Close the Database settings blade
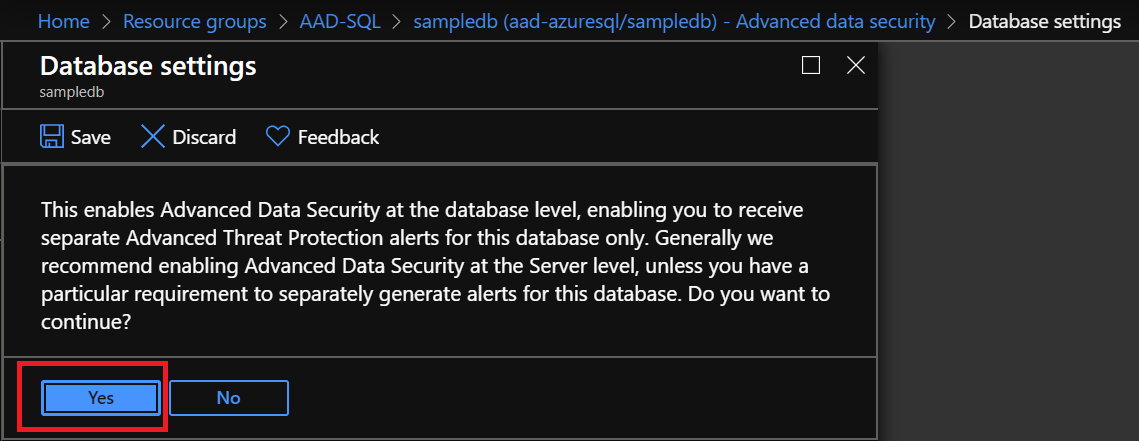The height and width of the screenshot is (441, 1139). tap(855, 66)
